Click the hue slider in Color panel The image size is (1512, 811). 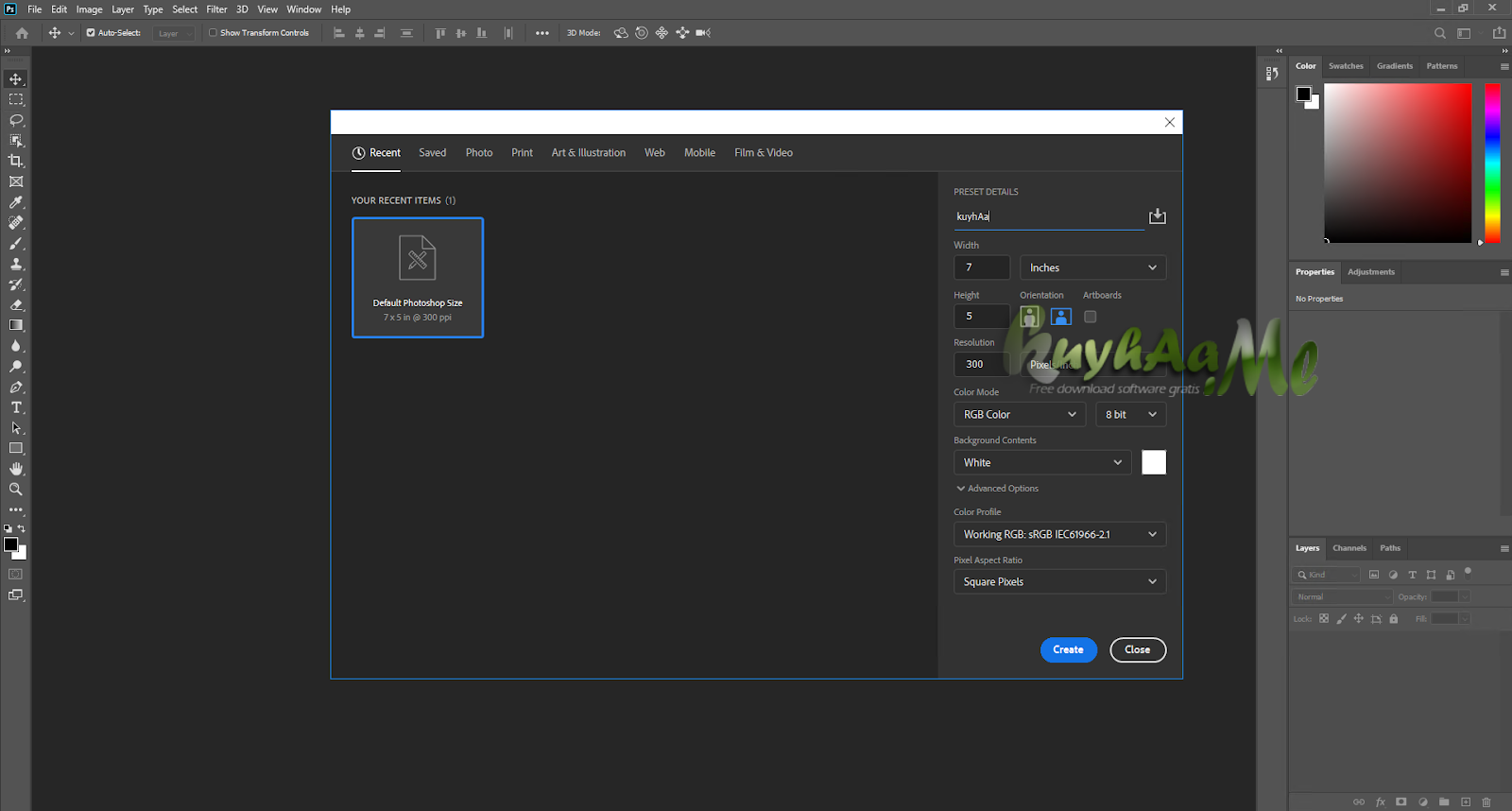click(1492, 164)
